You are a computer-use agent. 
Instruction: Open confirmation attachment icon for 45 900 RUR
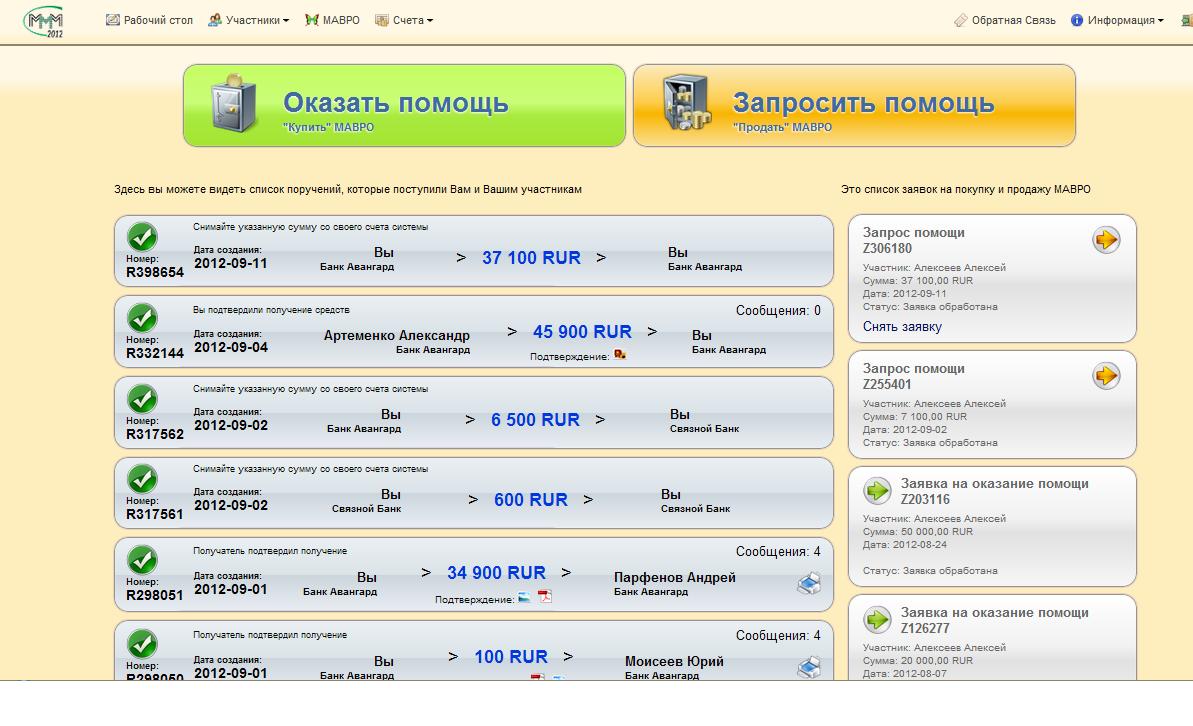pos(620,355)
